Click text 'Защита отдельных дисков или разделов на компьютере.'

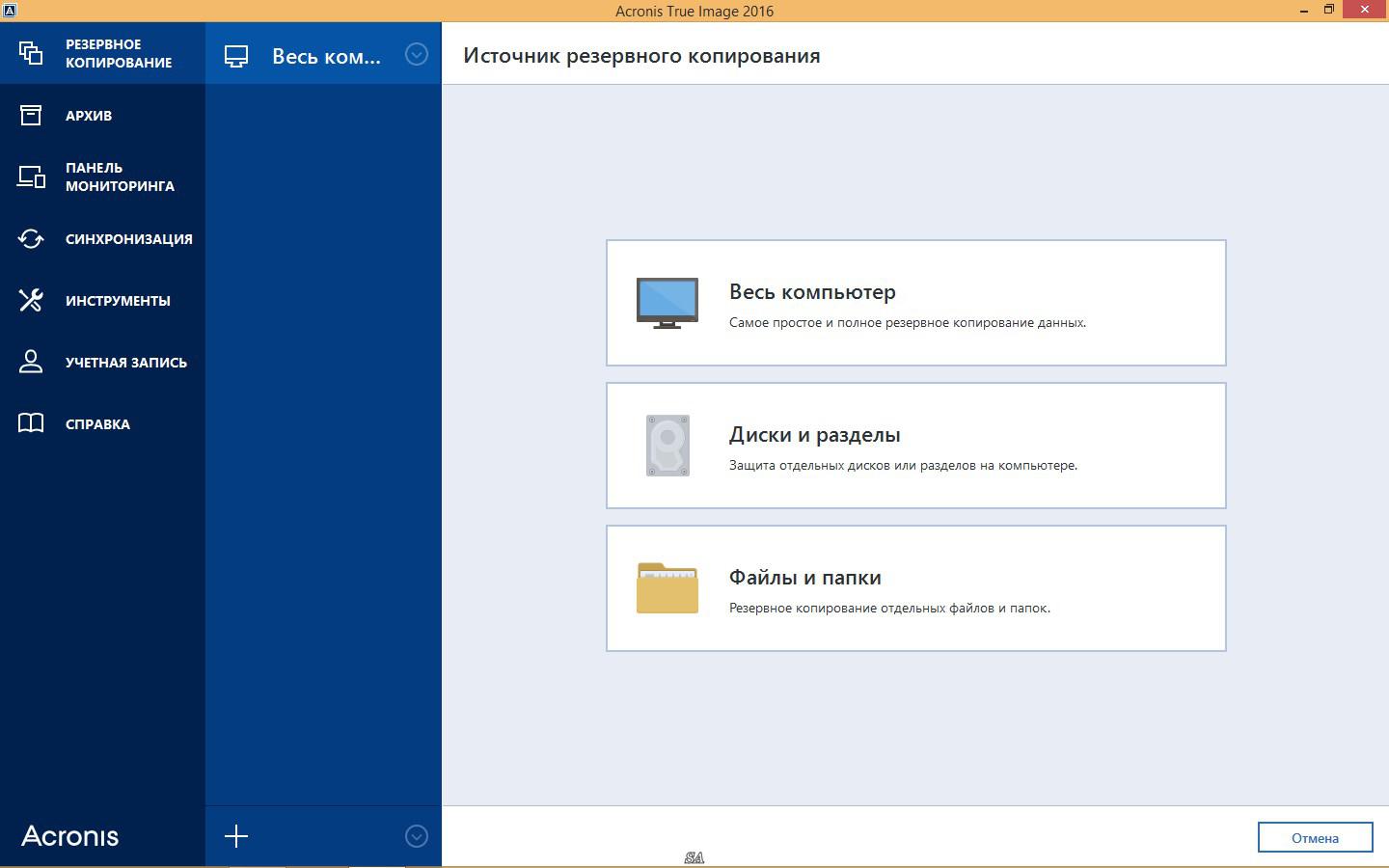903,465
